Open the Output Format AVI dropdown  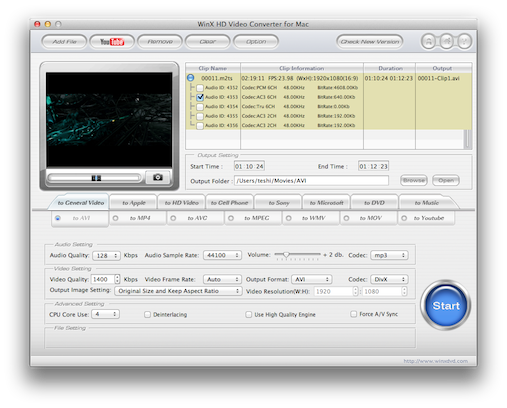click(312, 279)
